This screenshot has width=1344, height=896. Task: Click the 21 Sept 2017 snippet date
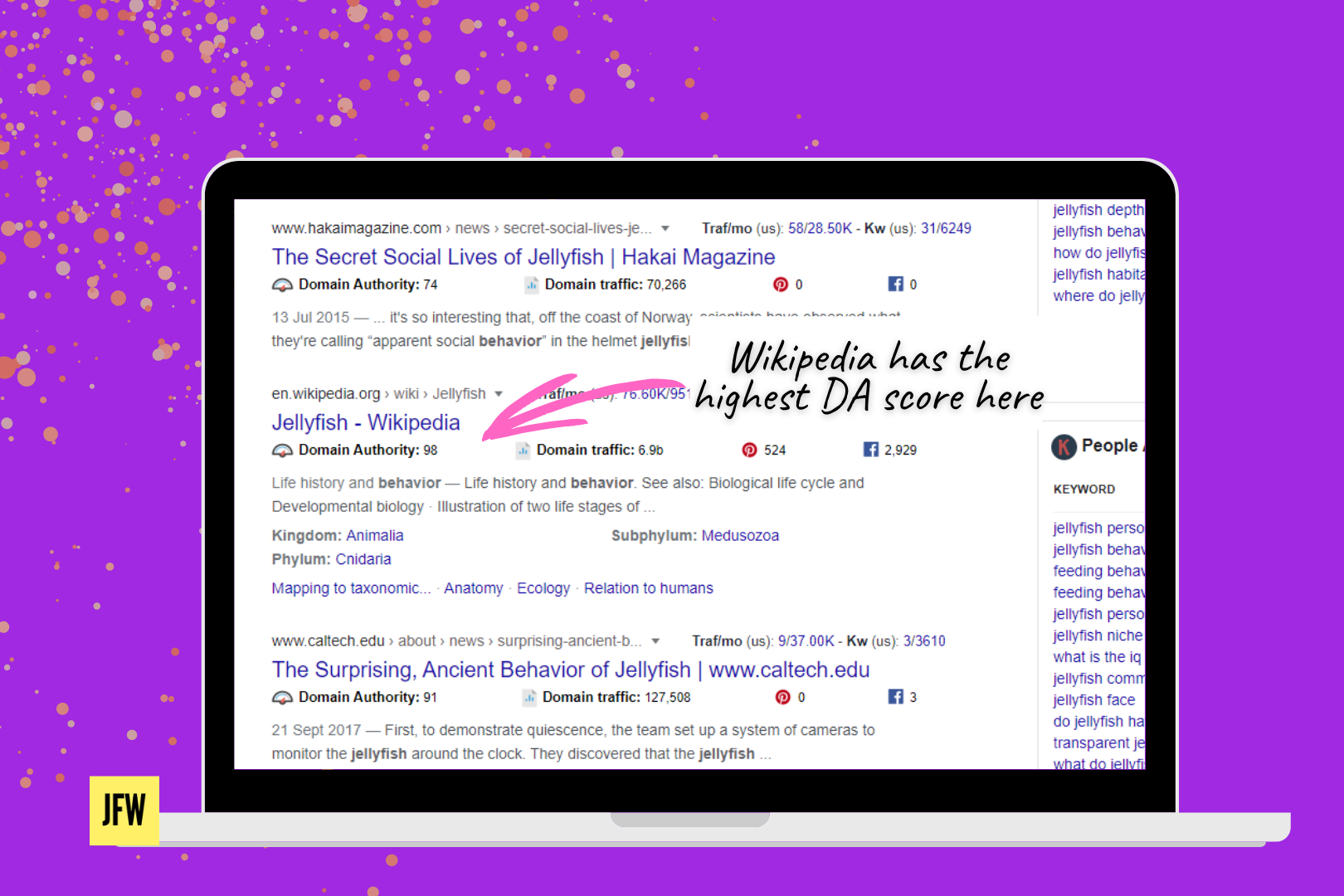[x=316, y=730]
